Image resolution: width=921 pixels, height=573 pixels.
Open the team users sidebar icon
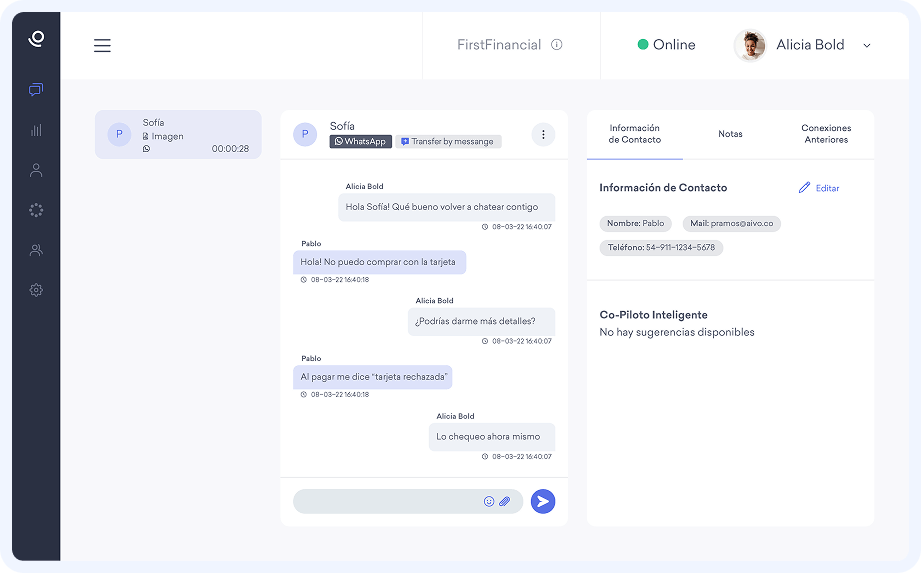pyautogui.click(x=36, y=250)
